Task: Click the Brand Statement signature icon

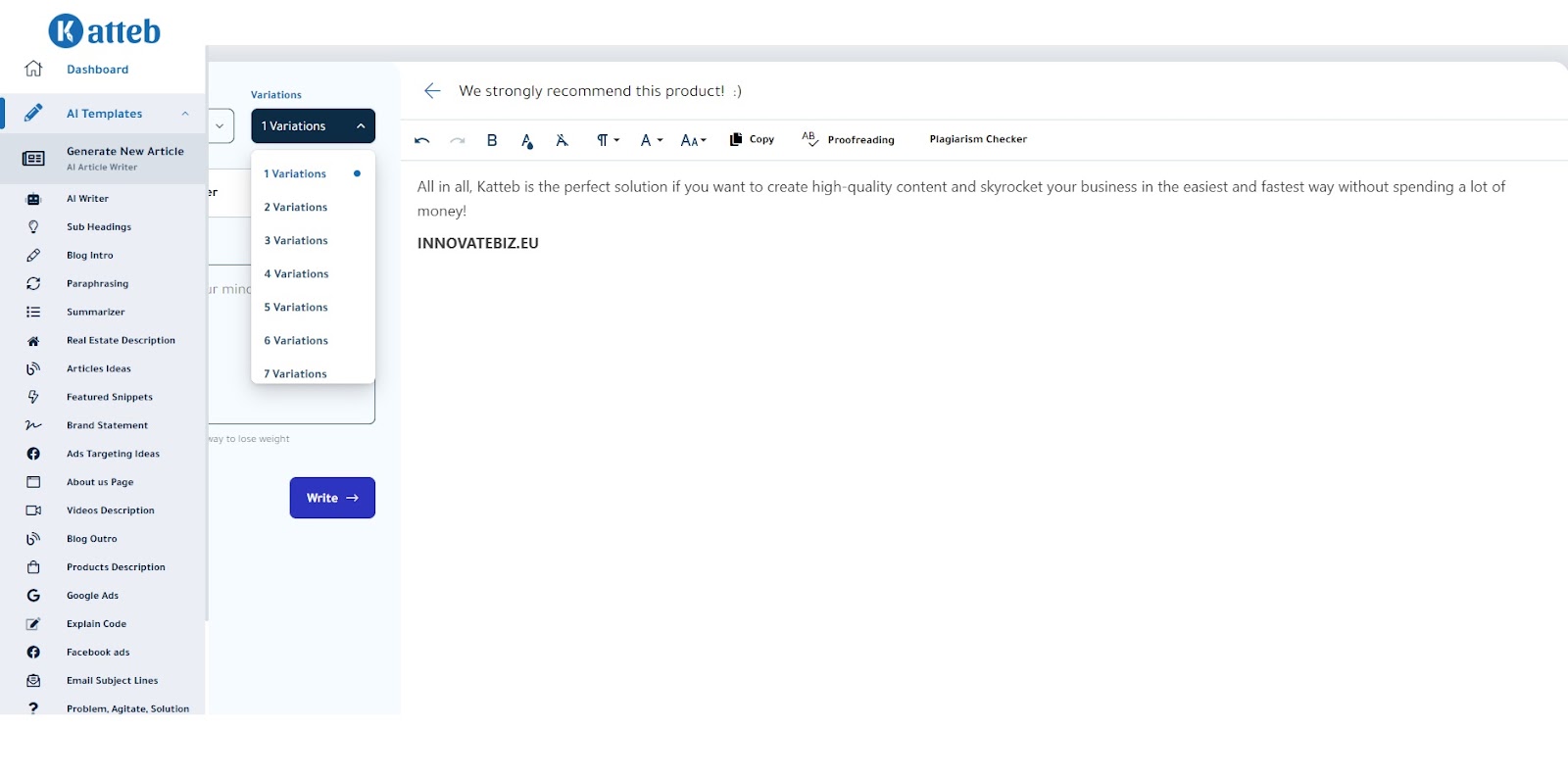Action: 33,426
